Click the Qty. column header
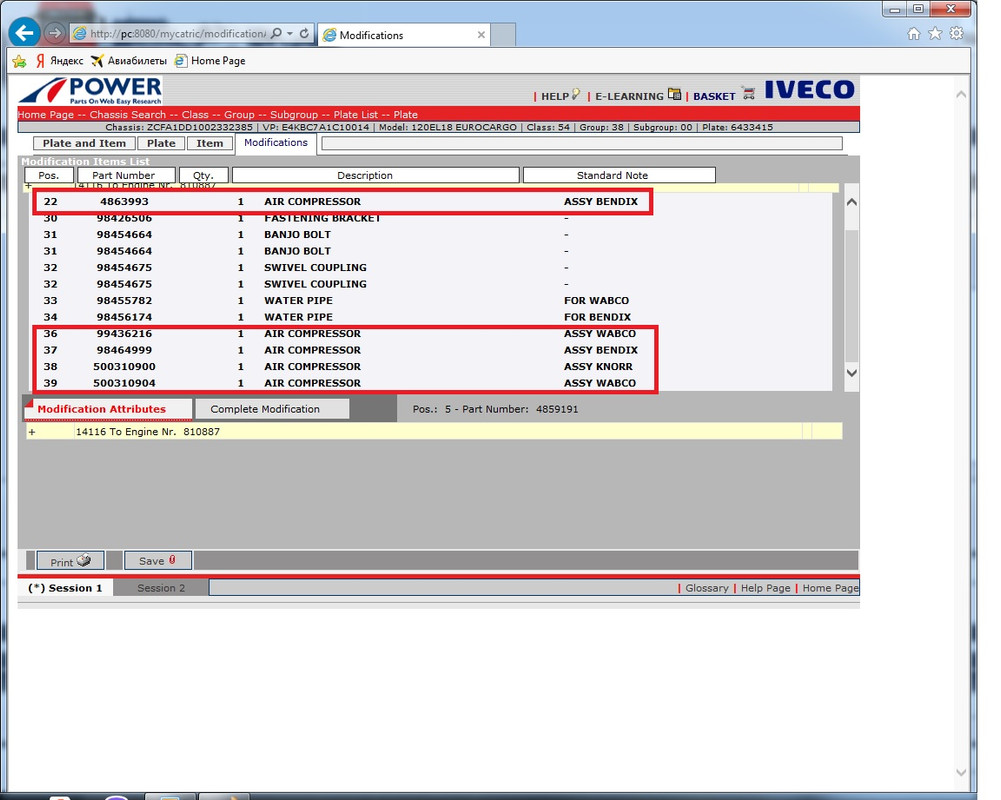Screen dimensions: 1001x800 203,175
